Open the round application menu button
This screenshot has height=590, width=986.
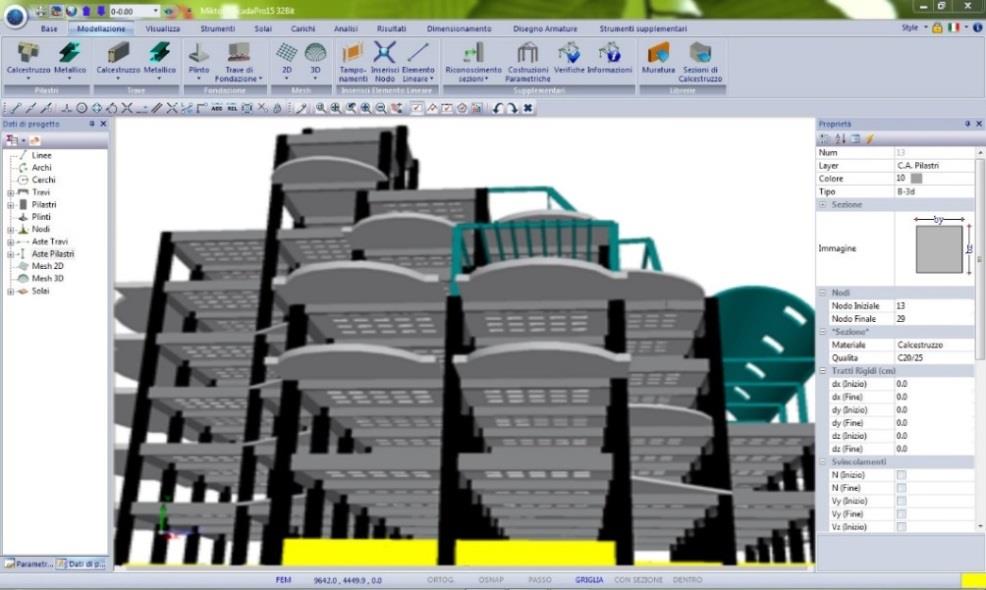pyautogui.click(x=15, y=16)
